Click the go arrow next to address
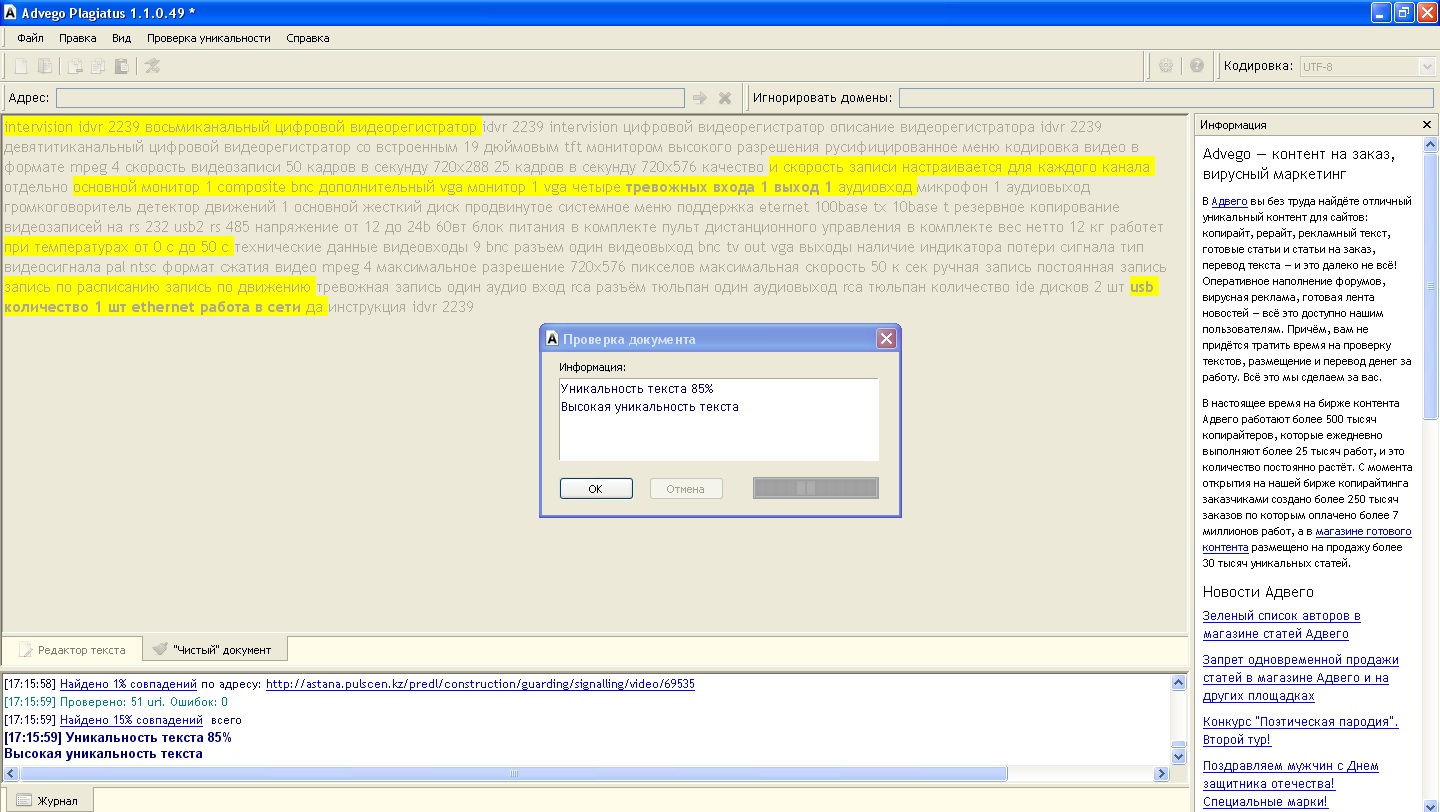The height and width of the screenshot is (812, 1440). 700,98
